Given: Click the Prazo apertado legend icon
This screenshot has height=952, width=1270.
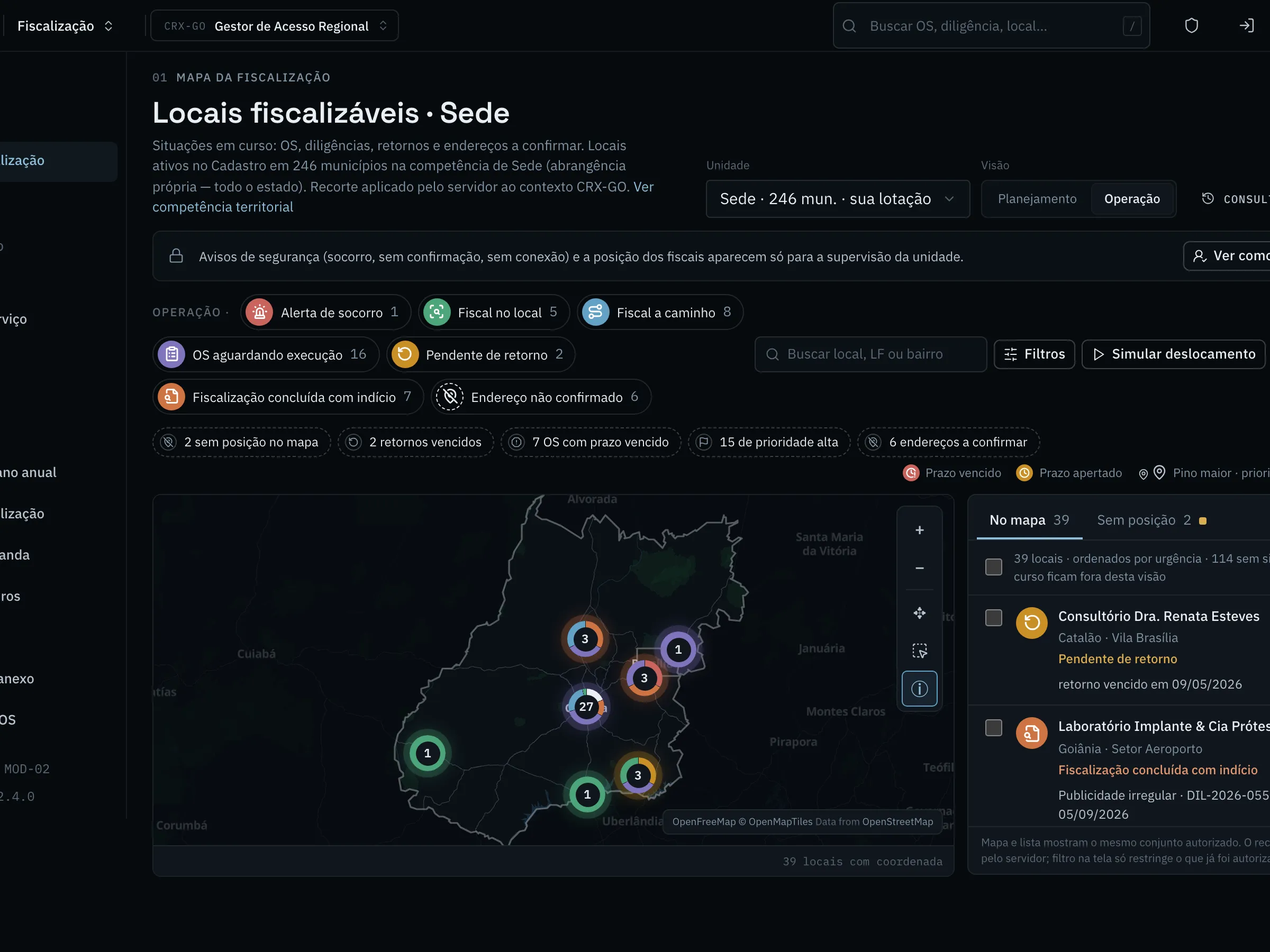Looking at the screenshot, I should 1024,473.
